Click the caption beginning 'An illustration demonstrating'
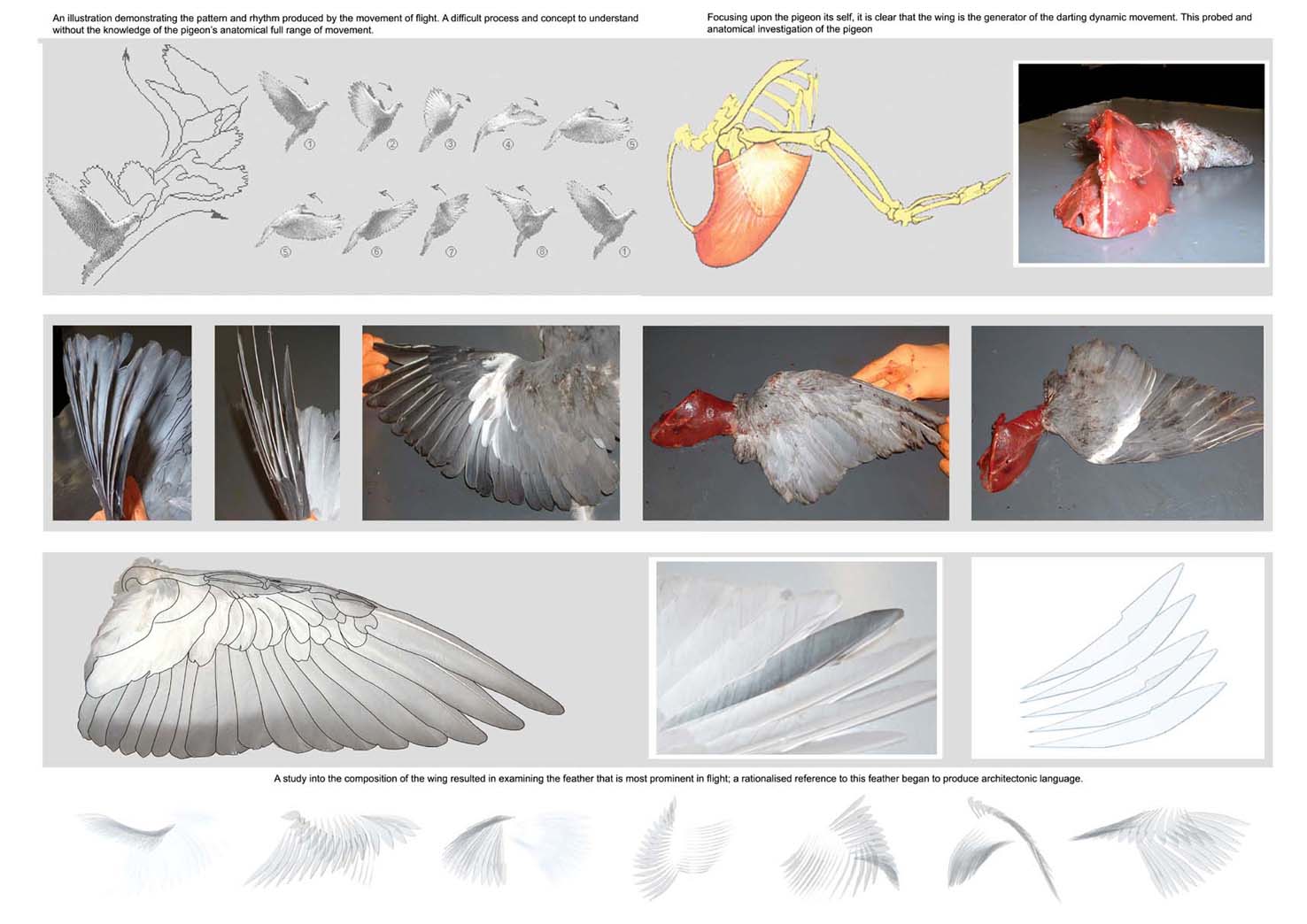This screenshot has width=1307, height=924. click(345, 24)
